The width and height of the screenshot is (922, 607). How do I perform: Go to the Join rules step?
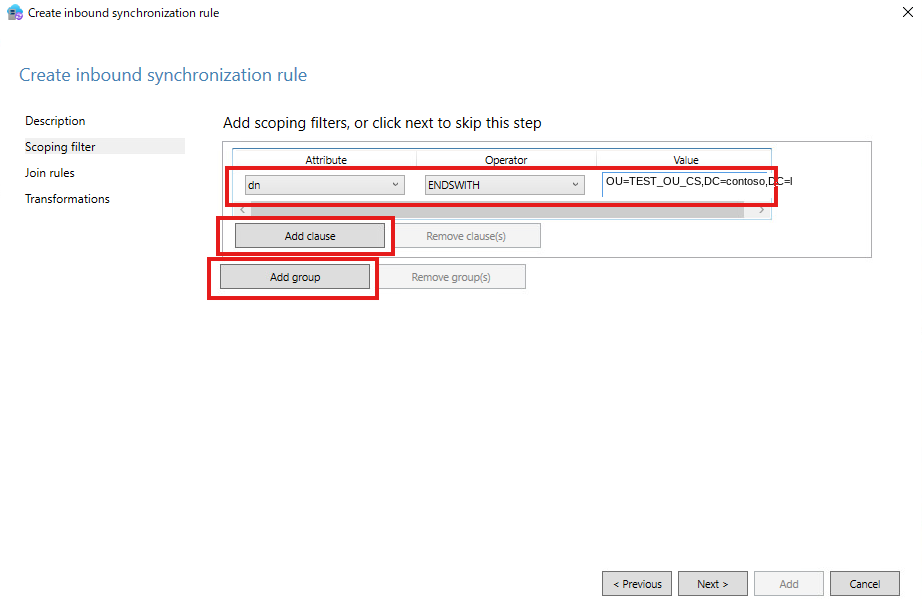(50, 173)
